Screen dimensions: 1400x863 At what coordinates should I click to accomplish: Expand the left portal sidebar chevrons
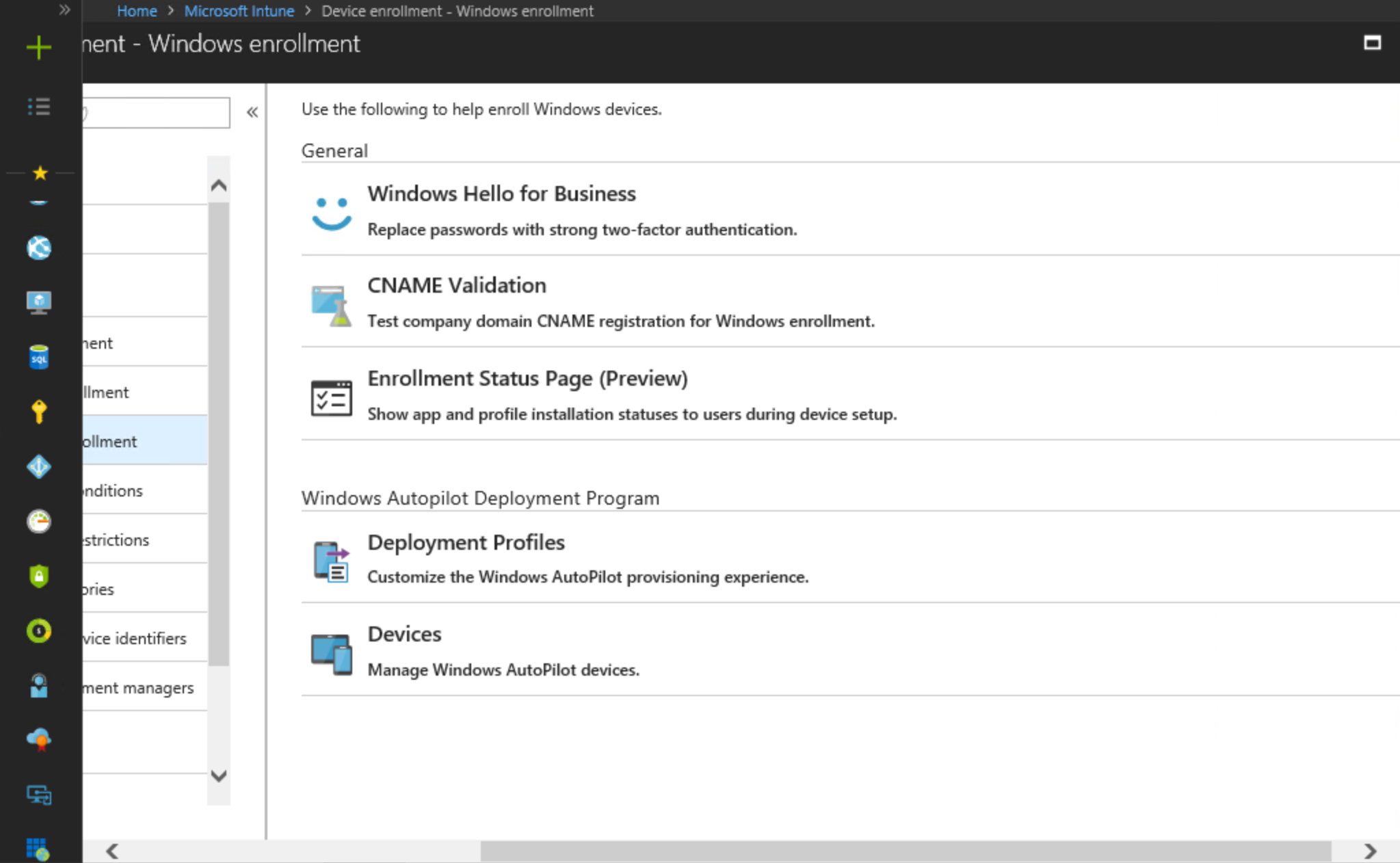click(x=64, y=10)
